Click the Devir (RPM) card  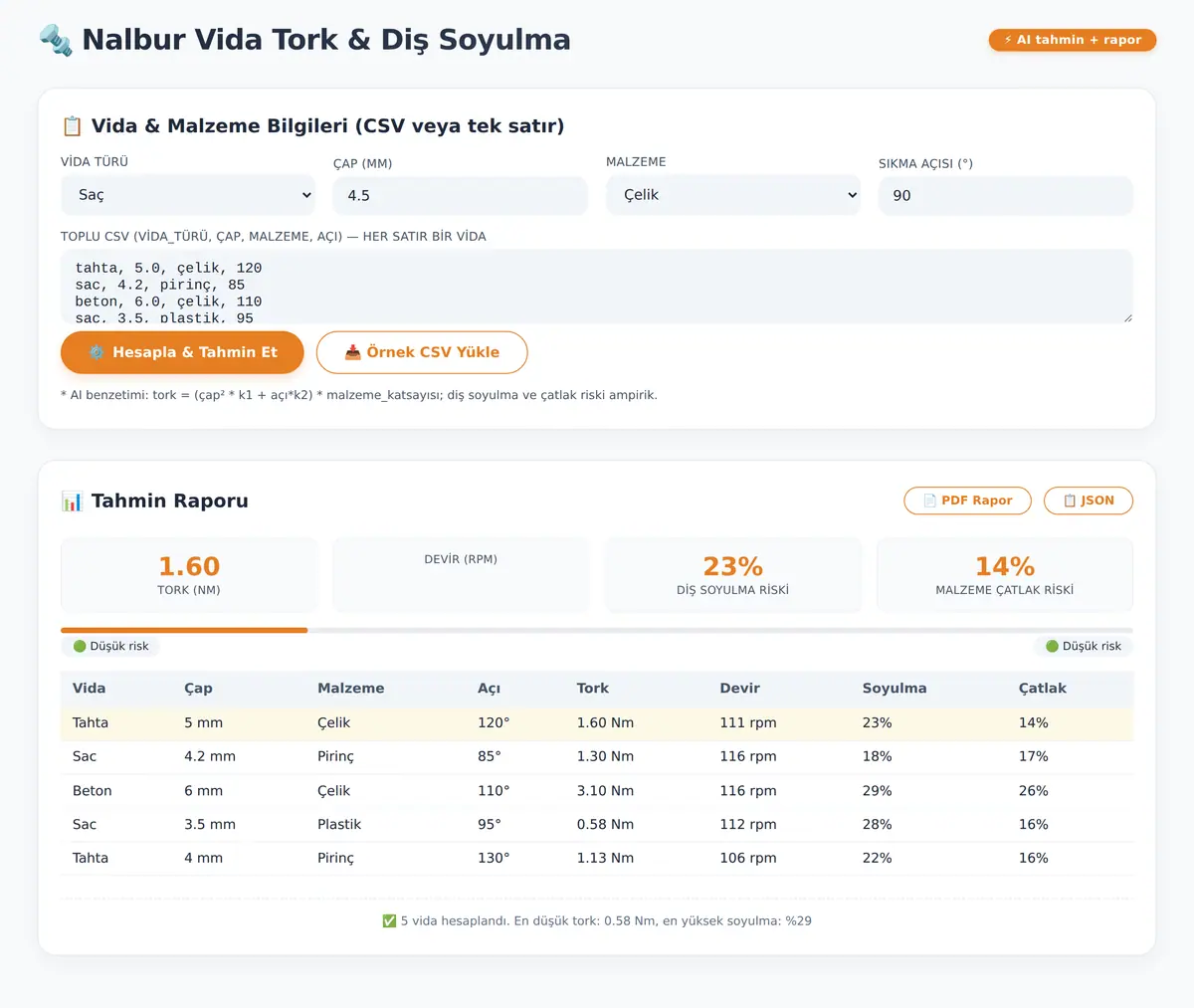click(461, 575)
